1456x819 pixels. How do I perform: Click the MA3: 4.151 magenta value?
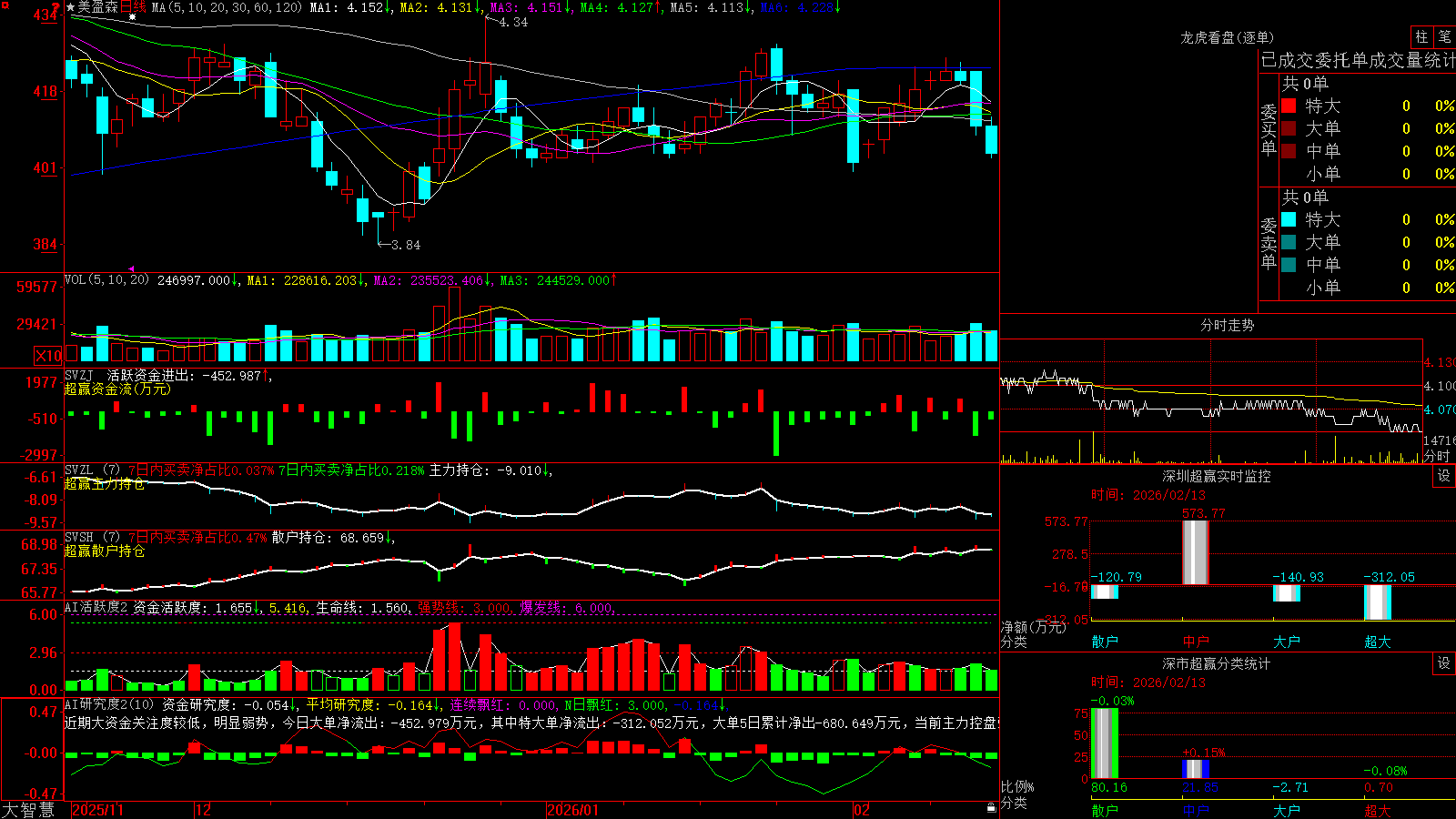[531, 7]
